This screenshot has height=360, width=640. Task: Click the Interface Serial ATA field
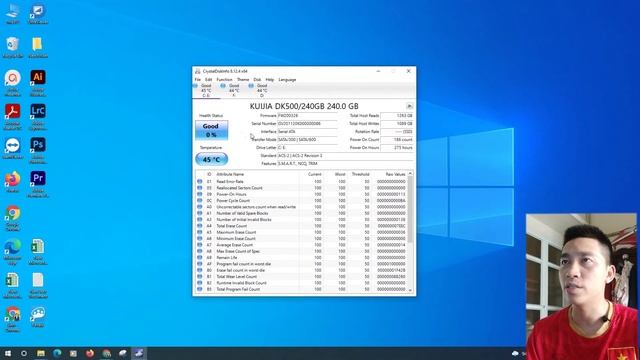click(307, 131)
